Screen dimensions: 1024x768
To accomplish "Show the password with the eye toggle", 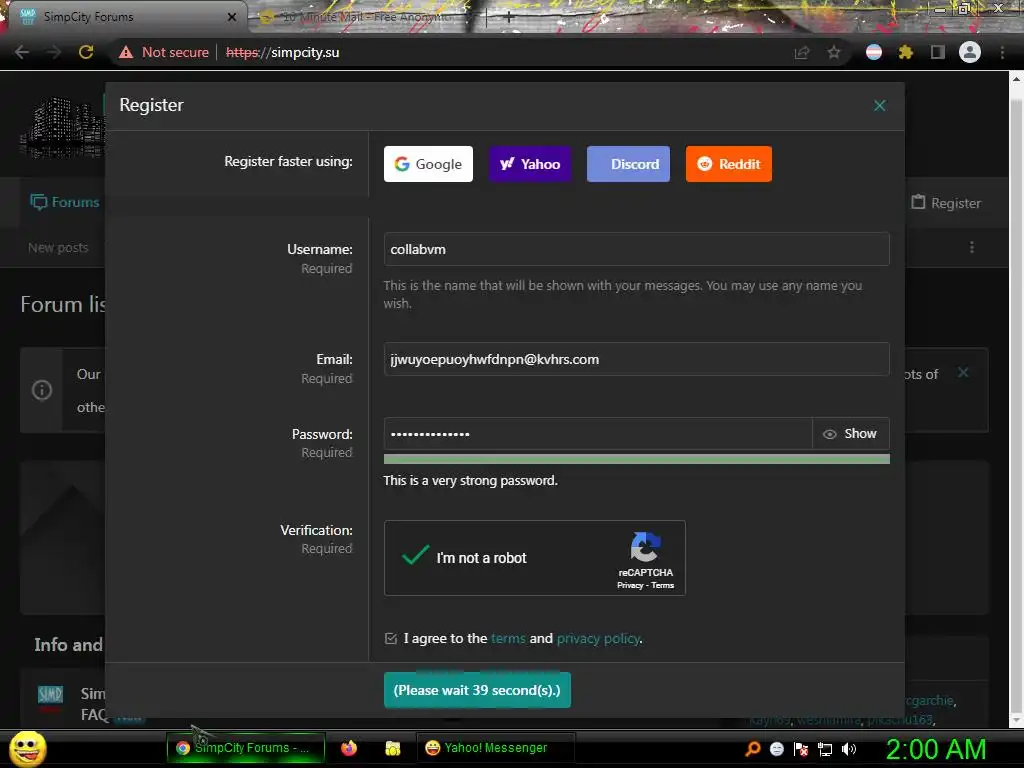I will point(850,434).
